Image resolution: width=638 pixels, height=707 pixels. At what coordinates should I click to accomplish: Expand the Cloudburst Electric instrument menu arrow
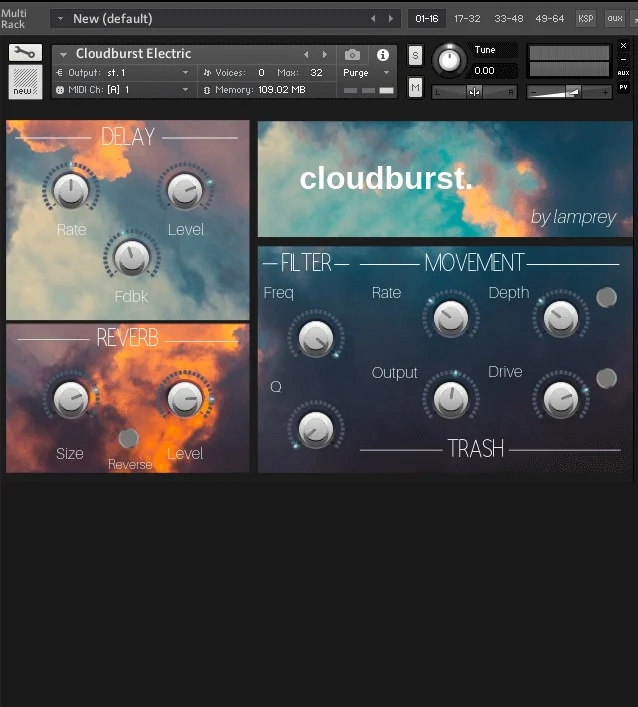(x=63, y=55)
